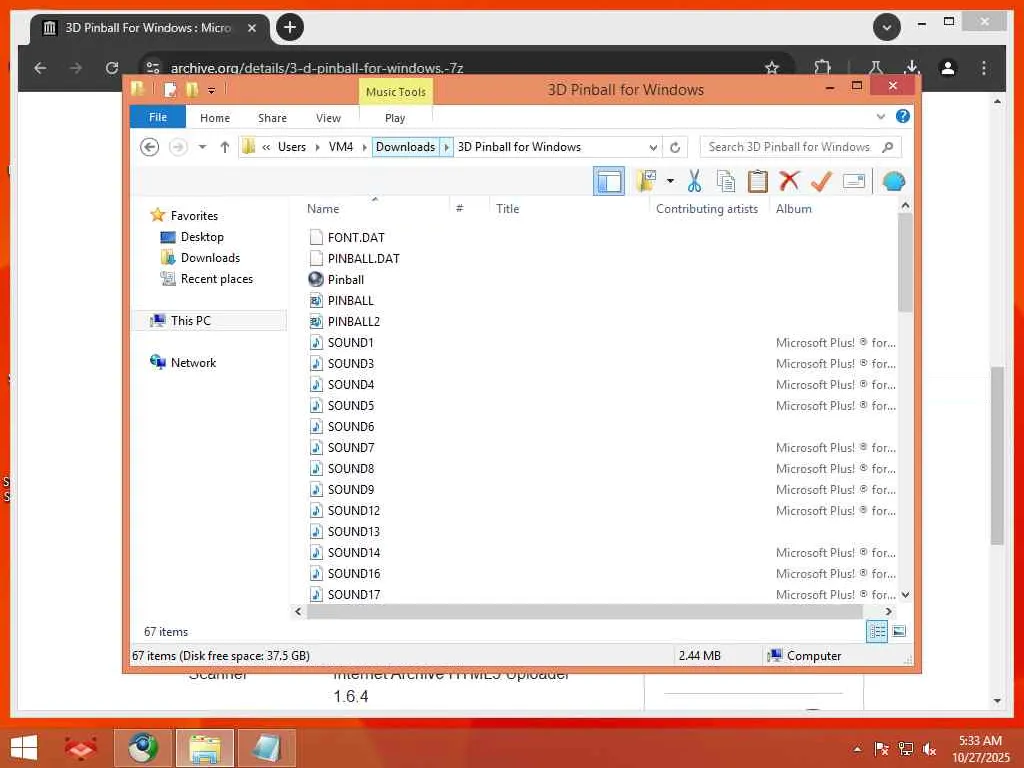This screenshot has width=1024, height=768.
Task: Click the Up one level arrow
Action: pos(225,147)
